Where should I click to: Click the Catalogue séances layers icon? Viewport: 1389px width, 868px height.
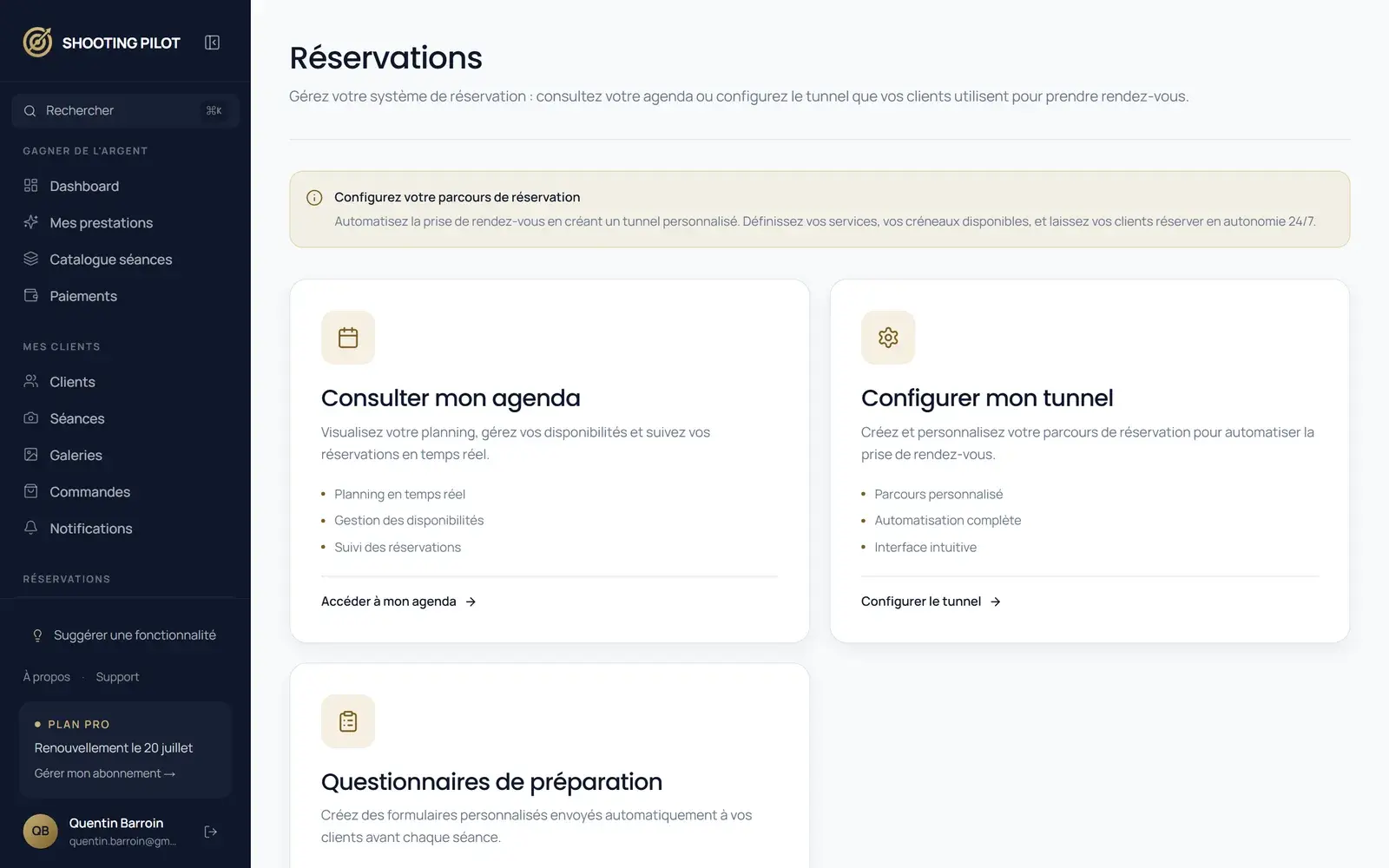[x=31, y=258]
